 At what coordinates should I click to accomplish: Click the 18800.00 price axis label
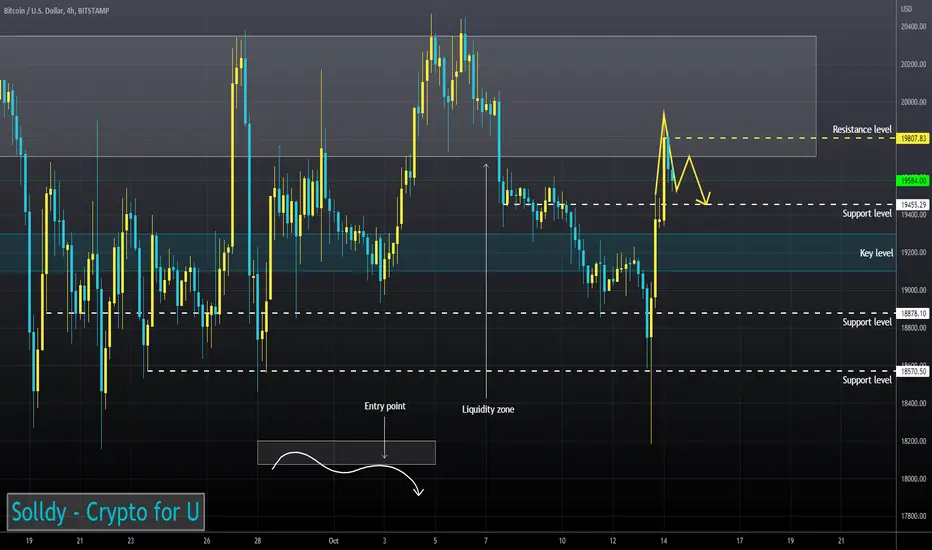click(913, 328)
